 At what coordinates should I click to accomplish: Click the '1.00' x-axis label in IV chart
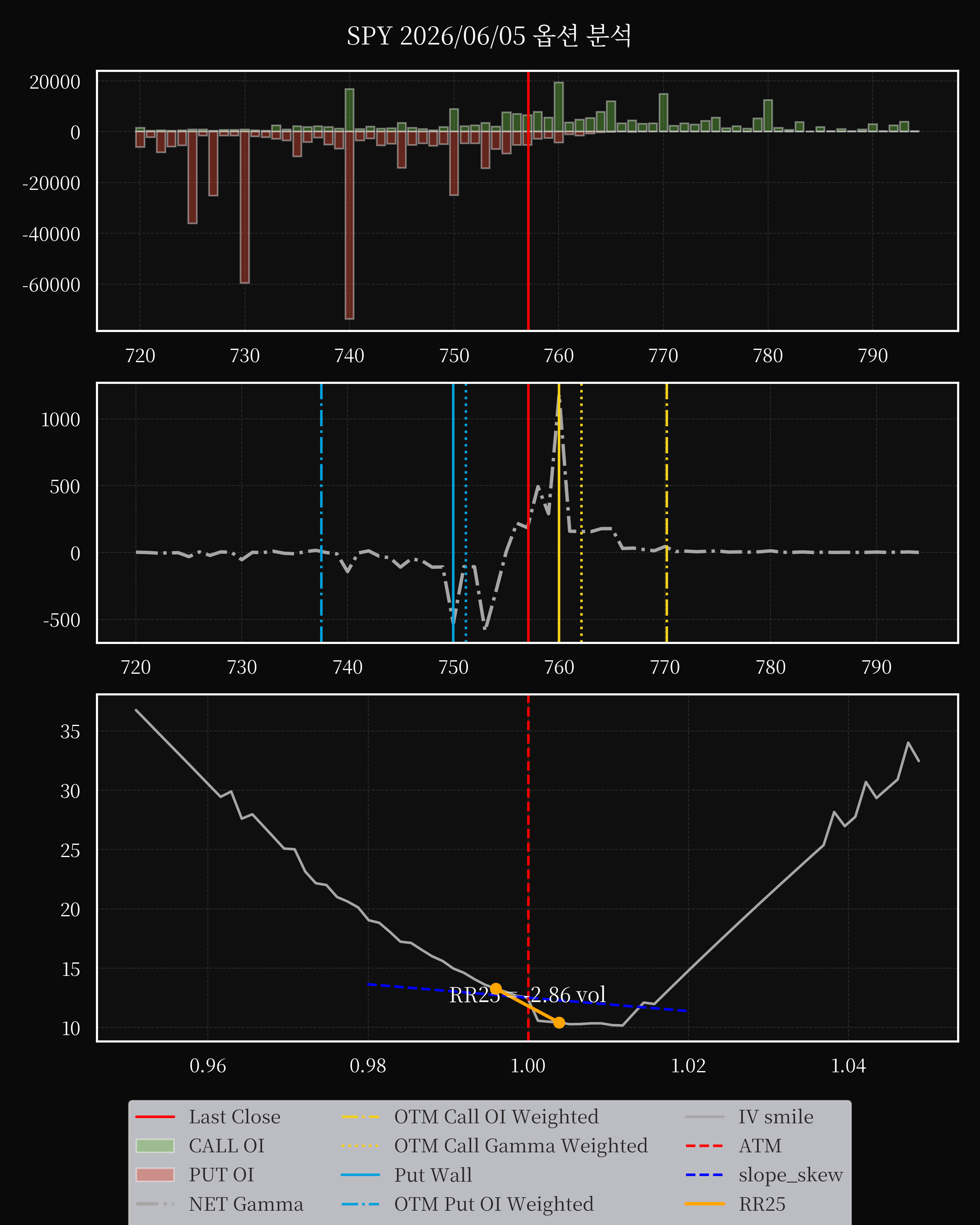(528, 1066)
